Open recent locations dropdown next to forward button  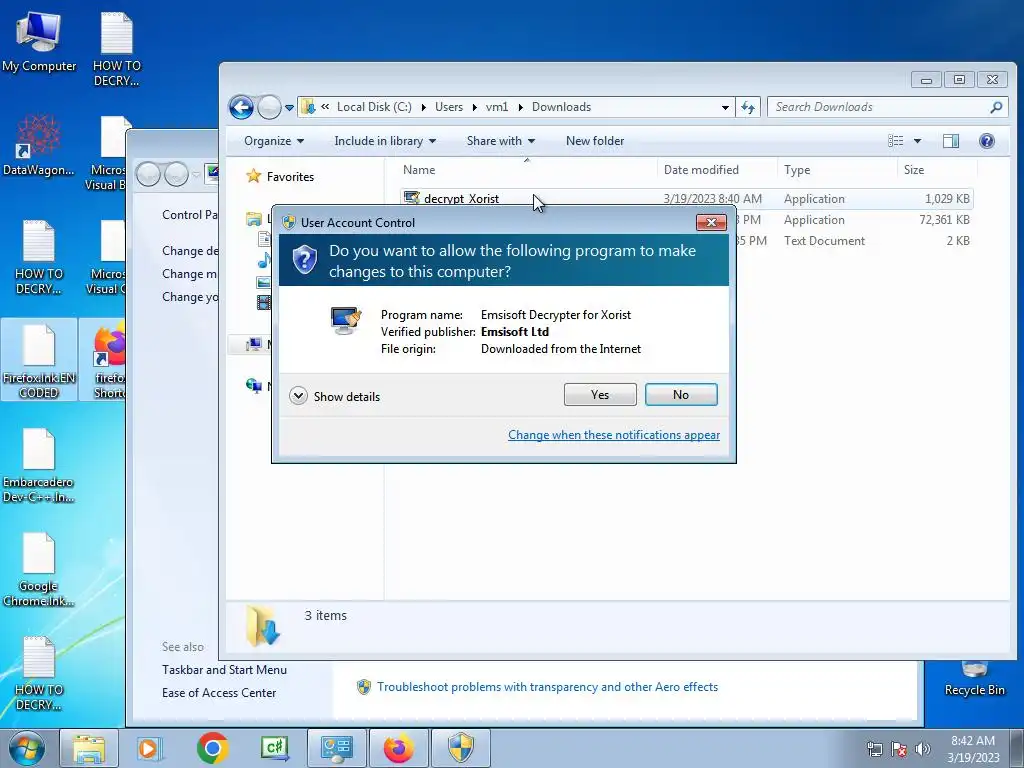click(x=289, y=108)
